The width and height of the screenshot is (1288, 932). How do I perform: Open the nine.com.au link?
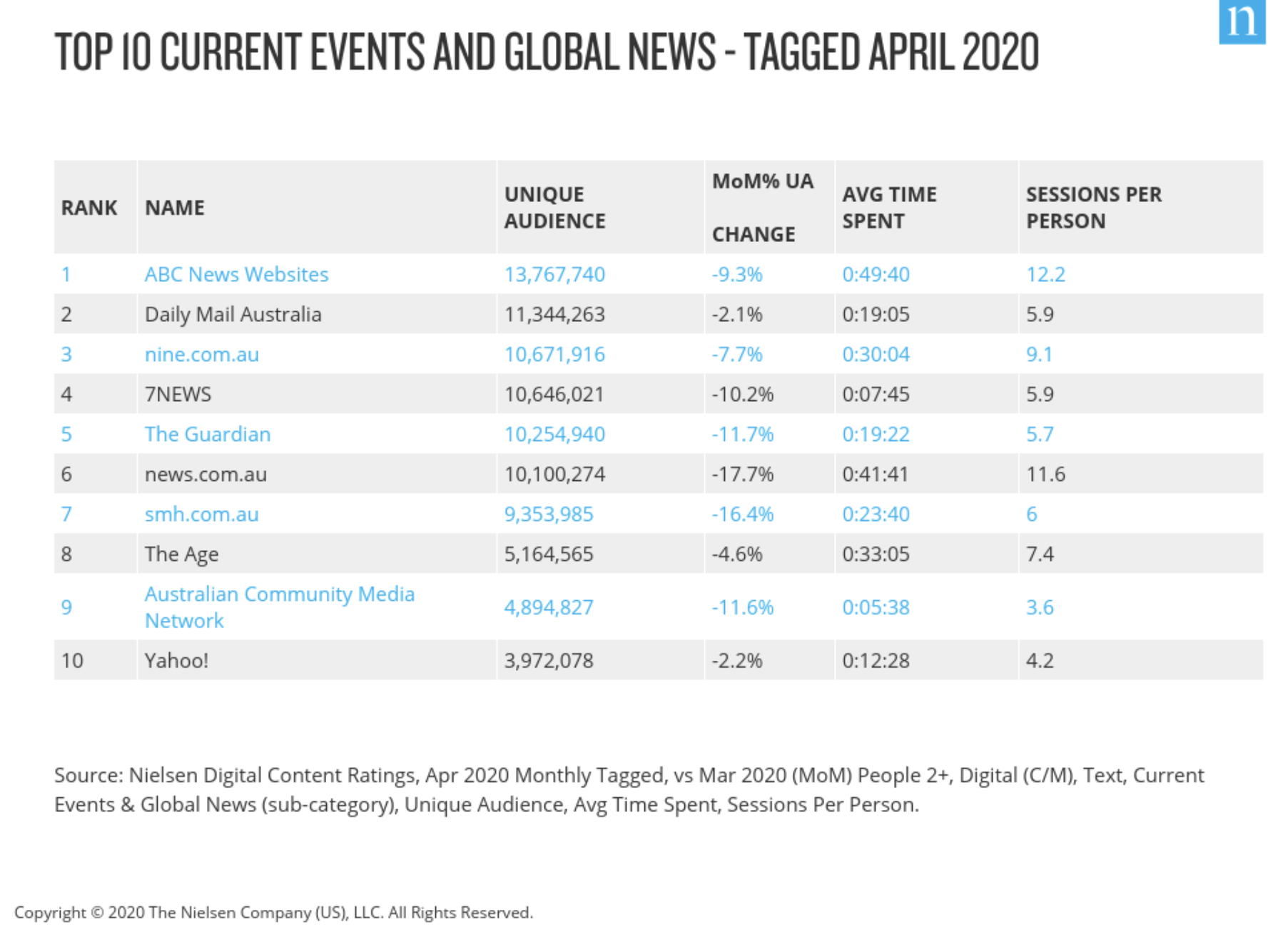[x=201, y=355]
